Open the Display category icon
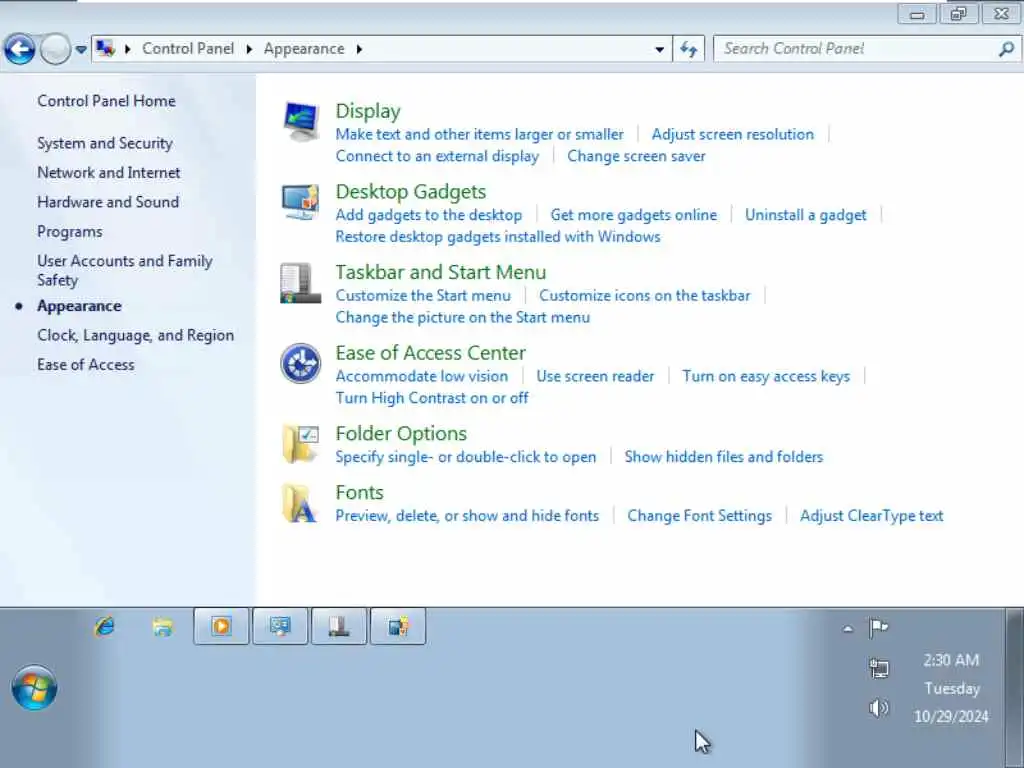The width and height of the screenshot is (1024, 768). tap(301, 121)
